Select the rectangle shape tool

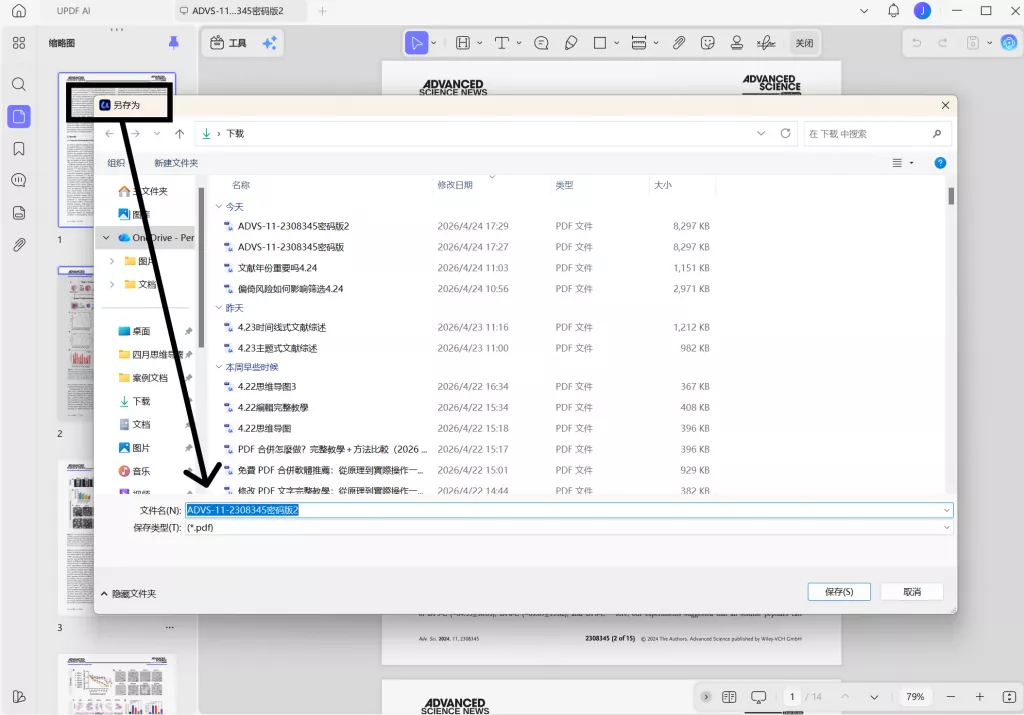tap(600, 43)
